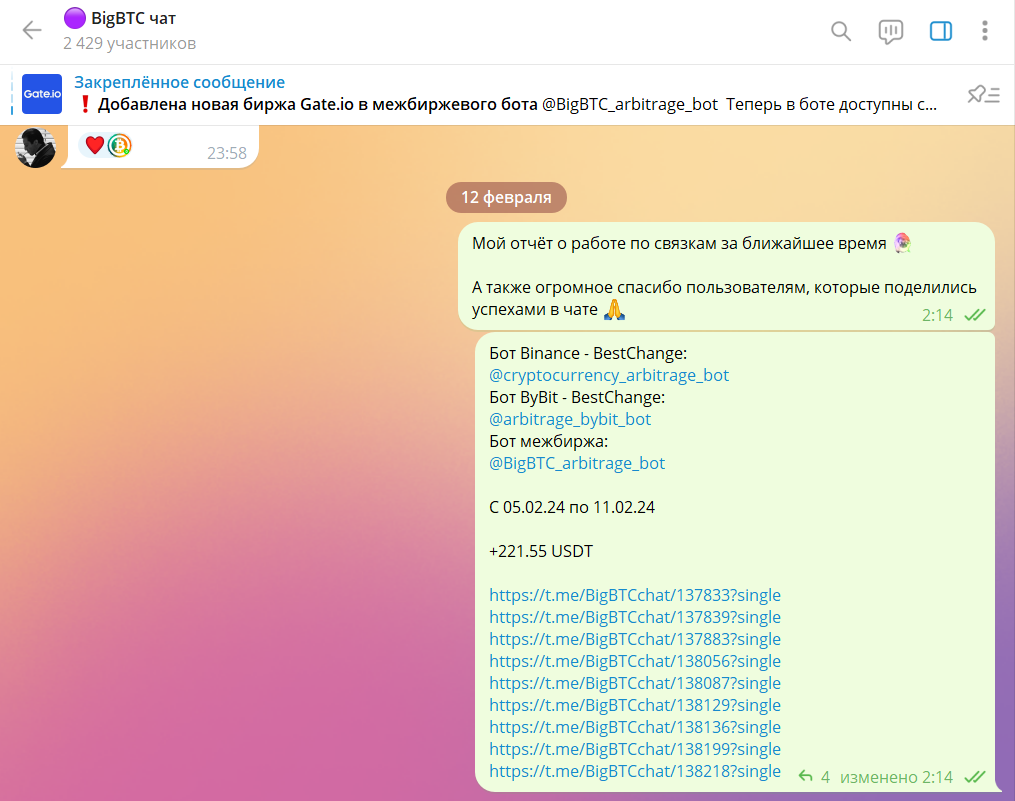Toggle the right sidebar panel icon
The height and width of the screenshot is (801, 1015).
[941, 31]
